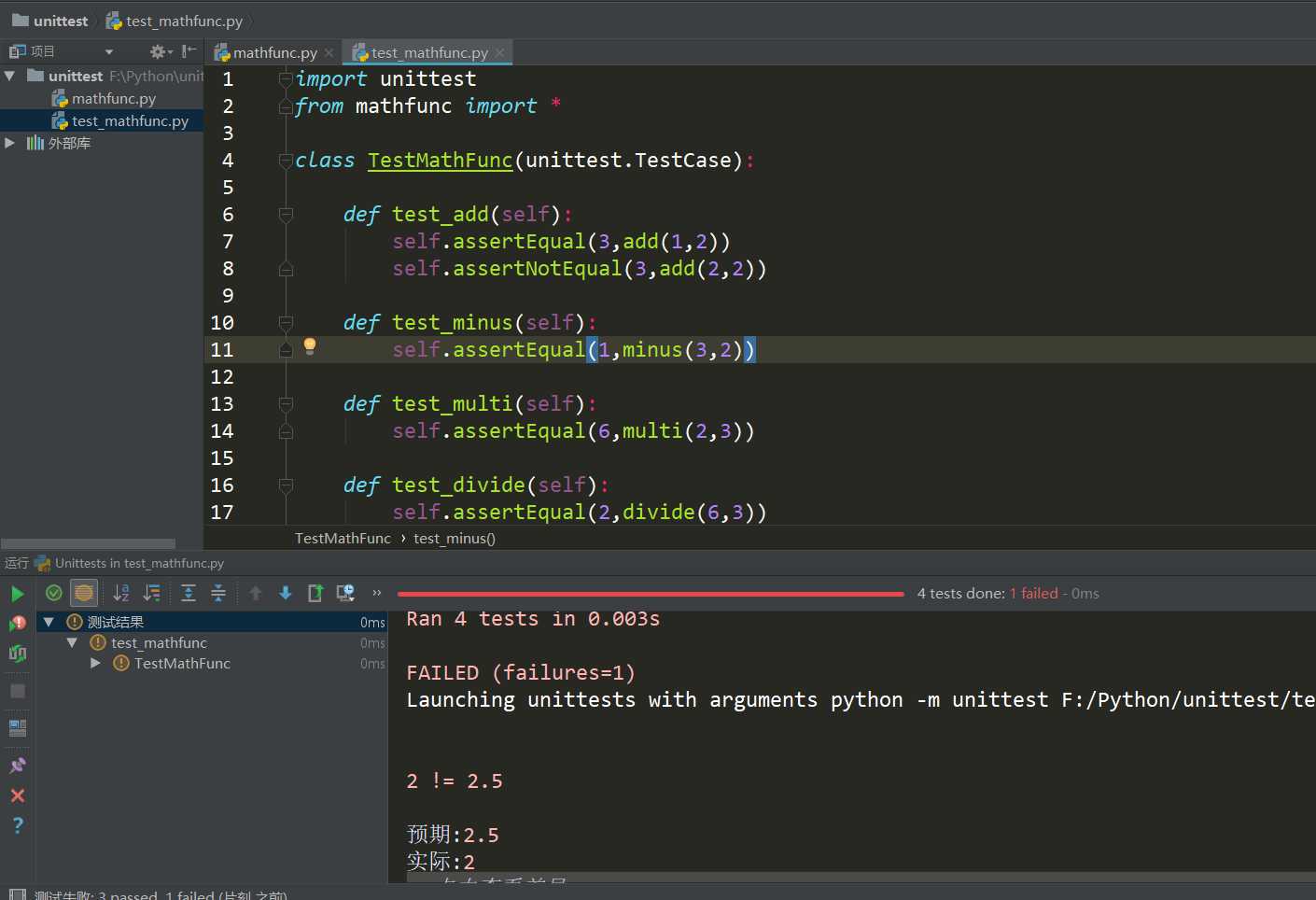The image size is (1316, 900).
Task: Click the gray Stop process button
Action: click(17, 691)
